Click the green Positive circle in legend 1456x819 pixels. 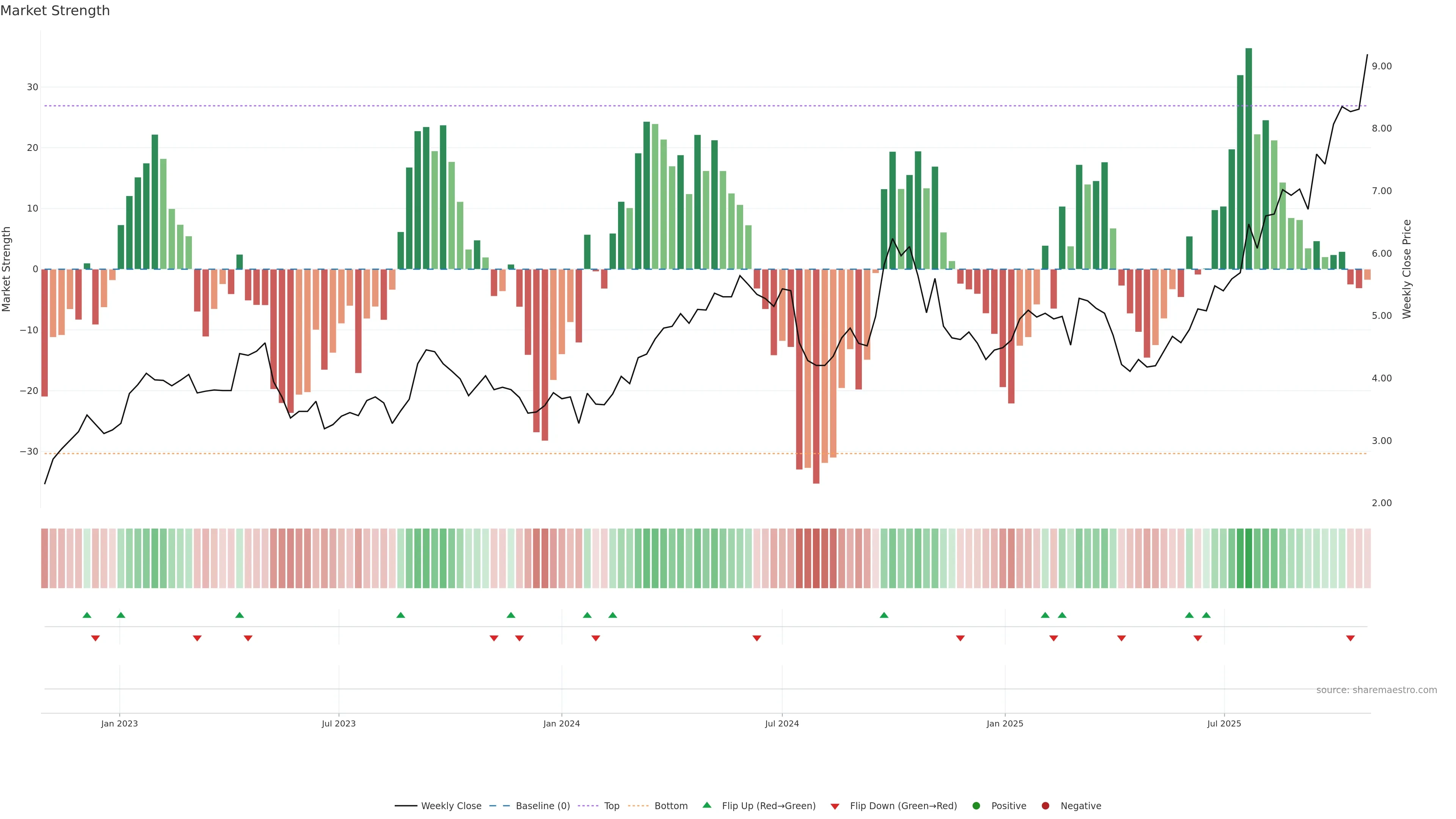coord(976,805)
